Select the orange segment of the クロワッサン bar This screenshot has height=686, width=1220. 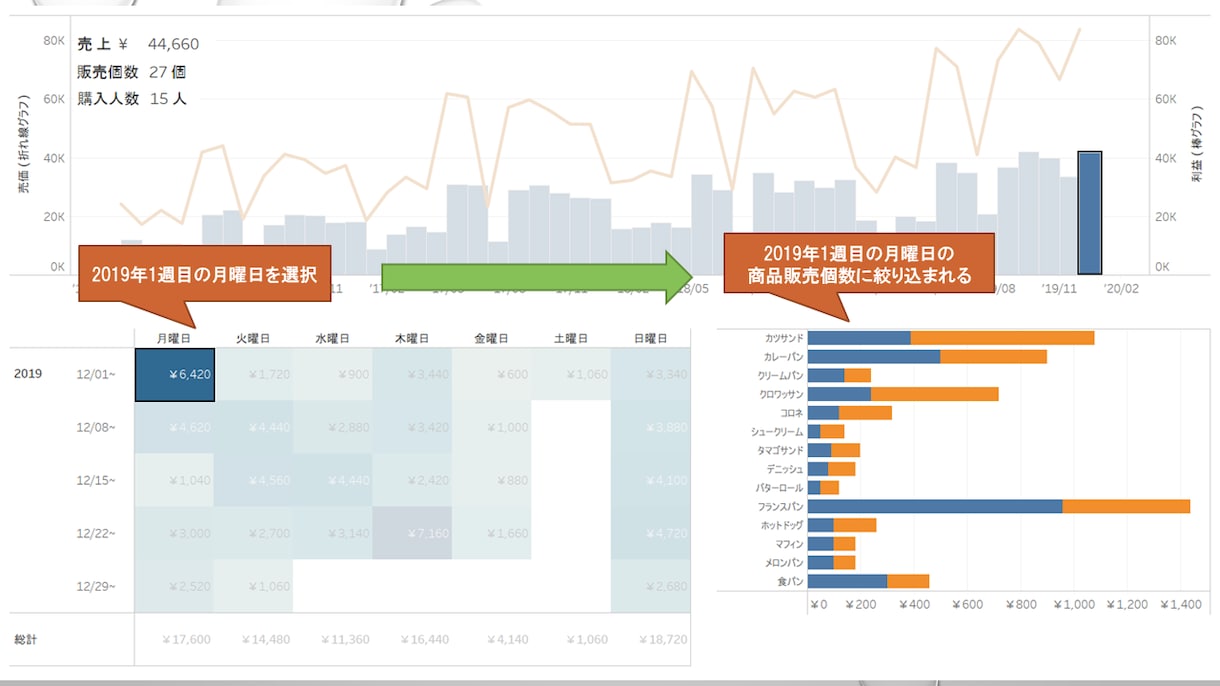coord(935,394)
